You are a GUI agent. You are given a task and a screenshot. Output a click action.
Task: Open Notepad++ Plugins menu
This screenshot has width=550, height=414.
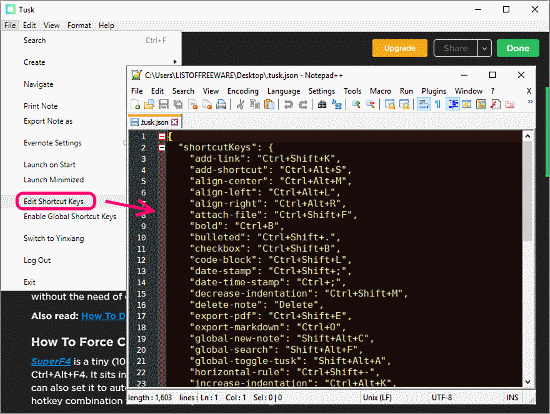(434, 91)
